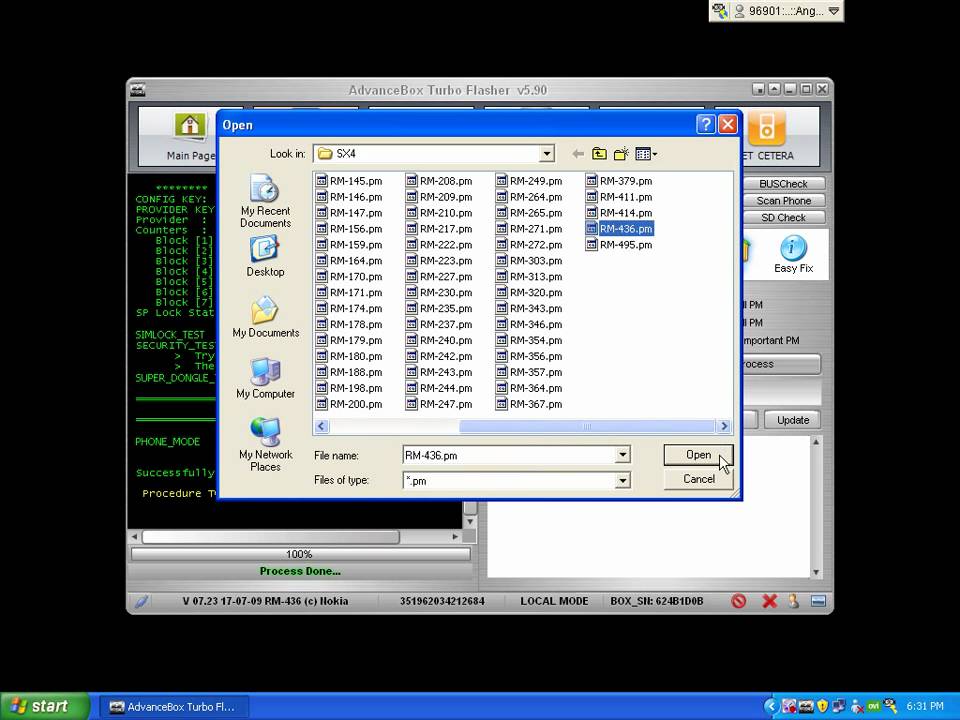Open My Network Places
Screen dimensions: 960x720
click(266, 444)
